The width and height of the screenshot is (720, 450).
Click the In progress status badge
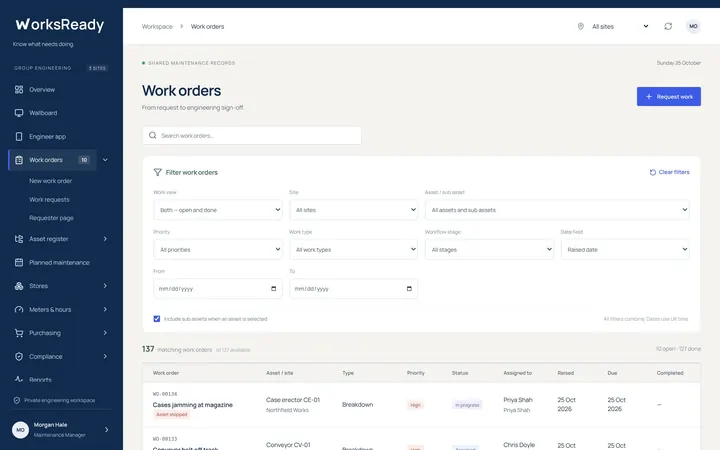click(x=467, y=405)
